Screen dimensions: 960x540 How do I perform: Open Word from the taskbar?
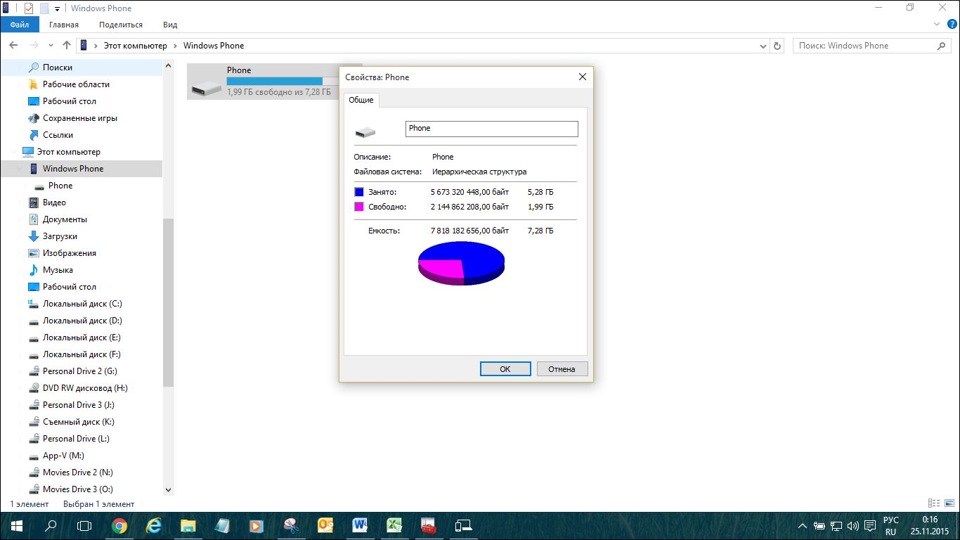(359, 526)
